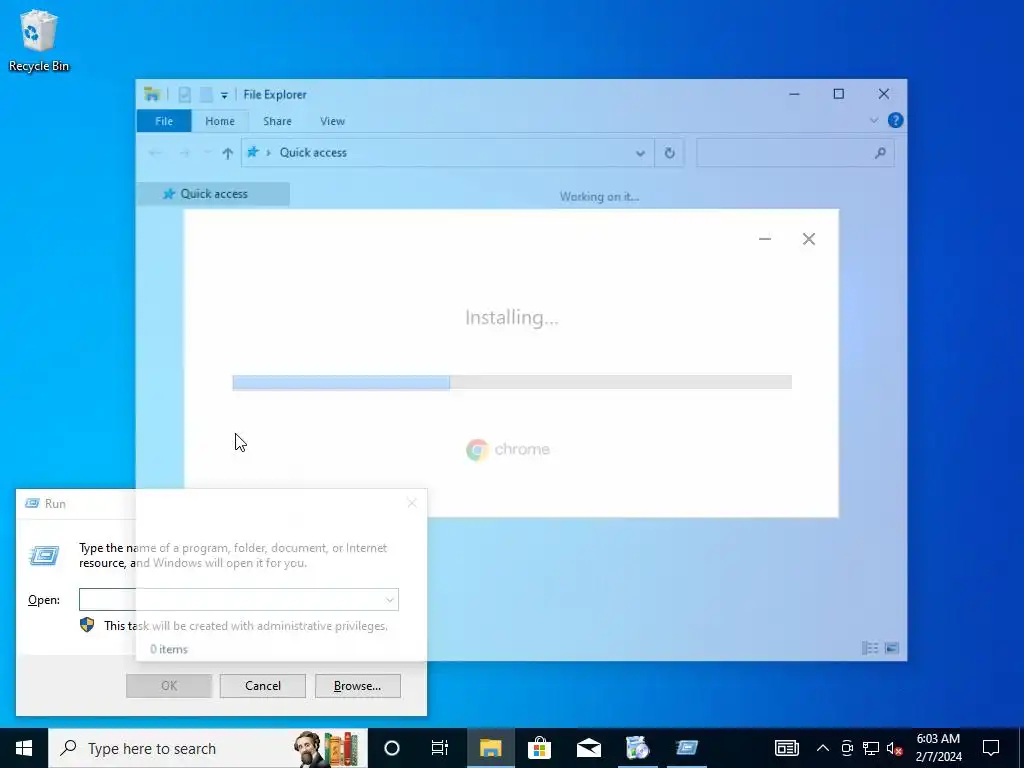The height and width of the screenshot is (768, 1024).
Task: Open Microsoft Store from taskbar
Action: pyautogui.click(x=539, y=748)
